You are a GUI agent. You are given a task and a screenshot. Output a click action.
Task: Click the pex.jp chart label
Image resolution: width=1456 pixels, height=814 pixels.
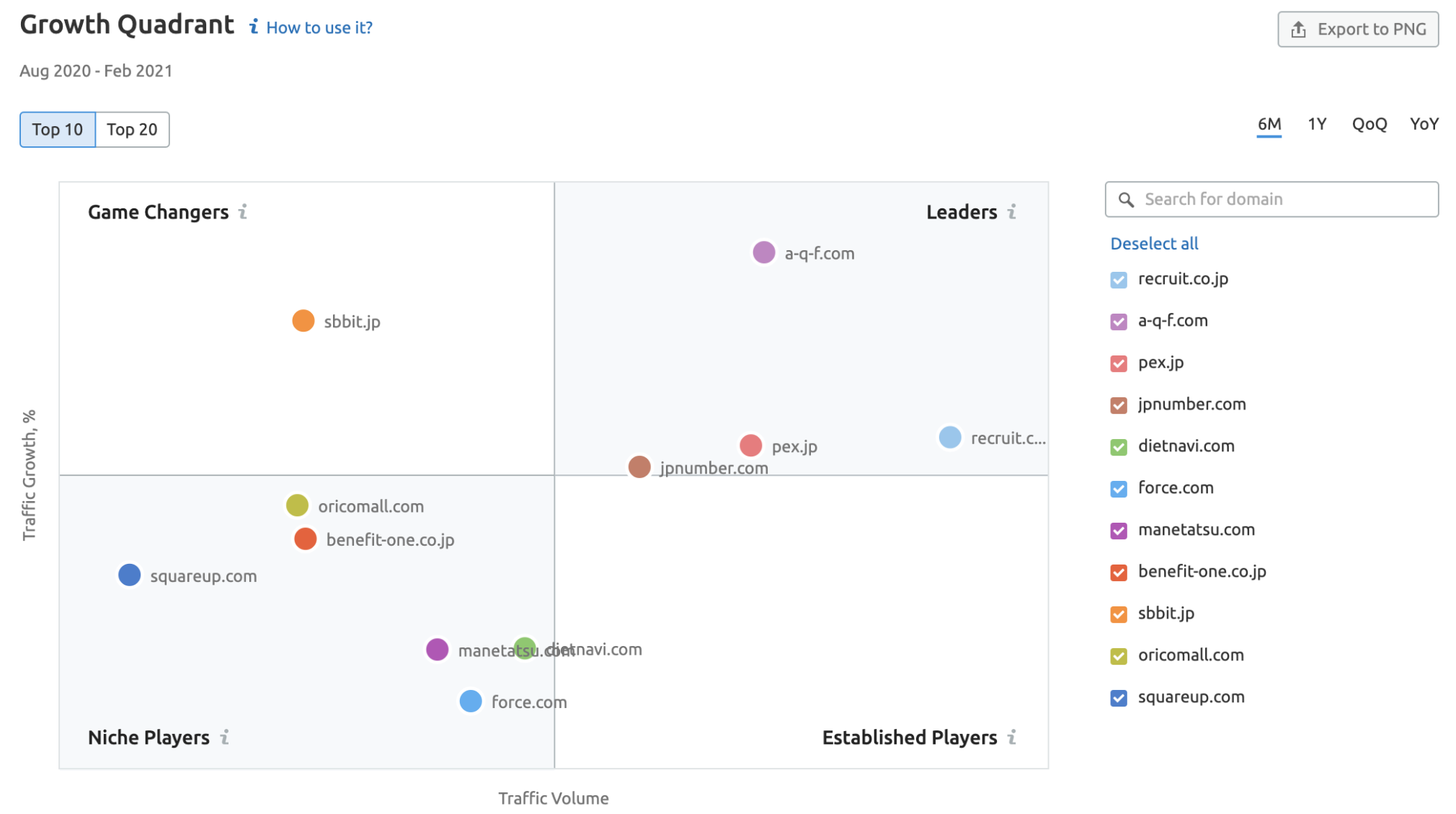tap(794, 447)
